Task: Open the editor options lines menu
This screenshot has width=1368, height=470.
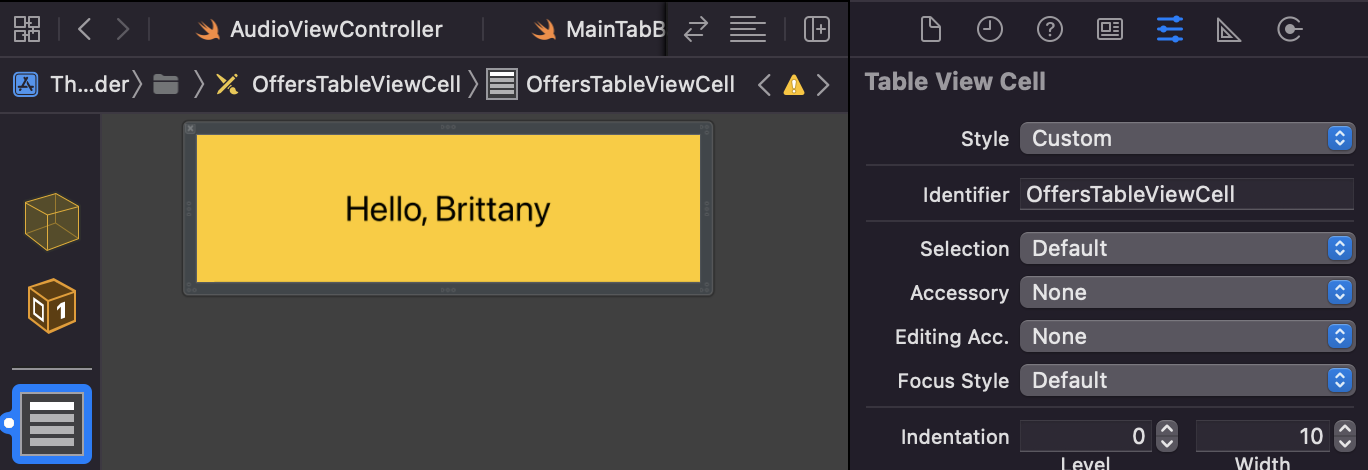Action: coord(747,29)
